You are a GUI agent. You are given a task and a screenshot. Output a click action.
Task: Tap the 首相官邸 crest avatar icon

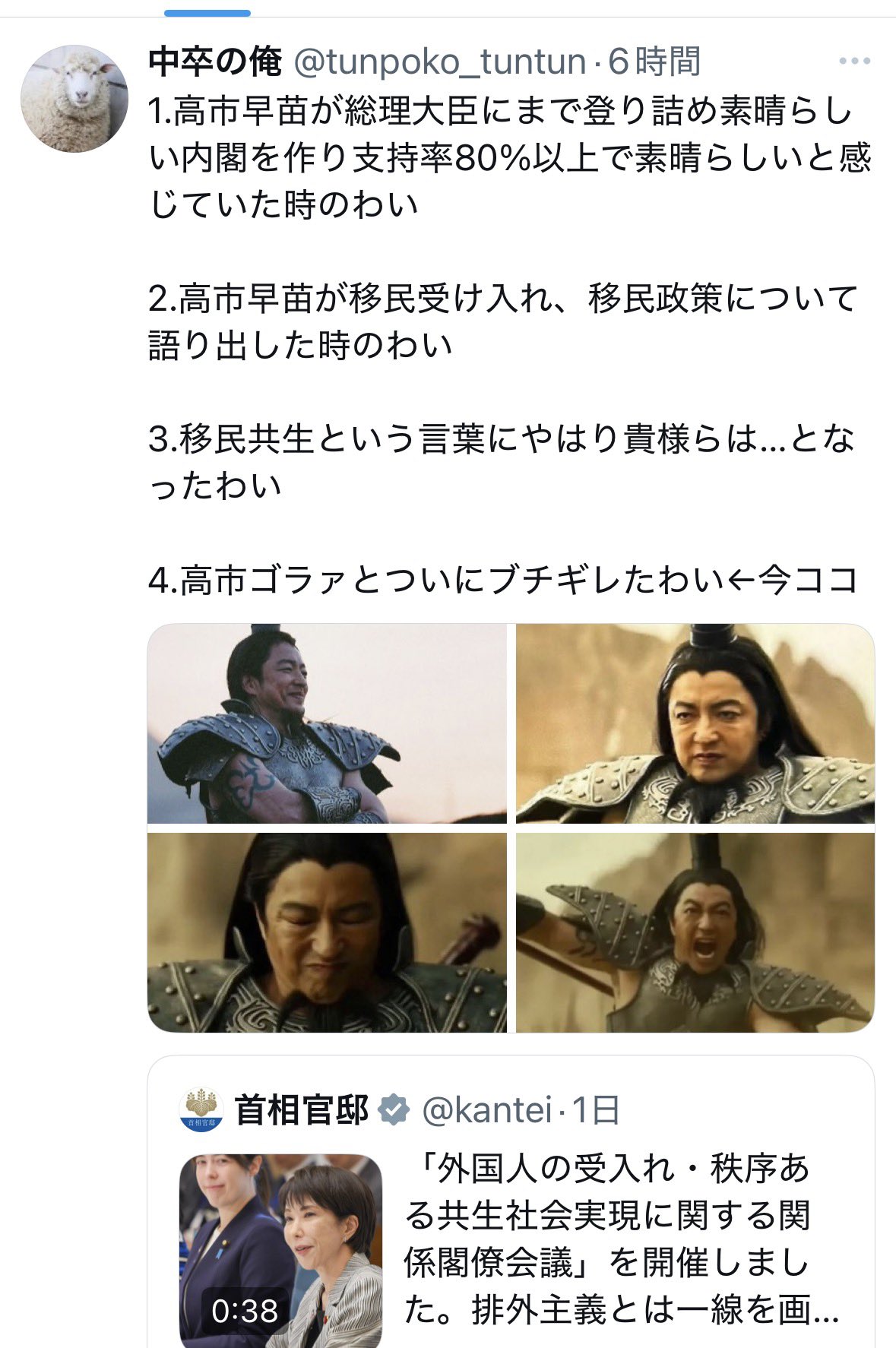coord(201,1109)
